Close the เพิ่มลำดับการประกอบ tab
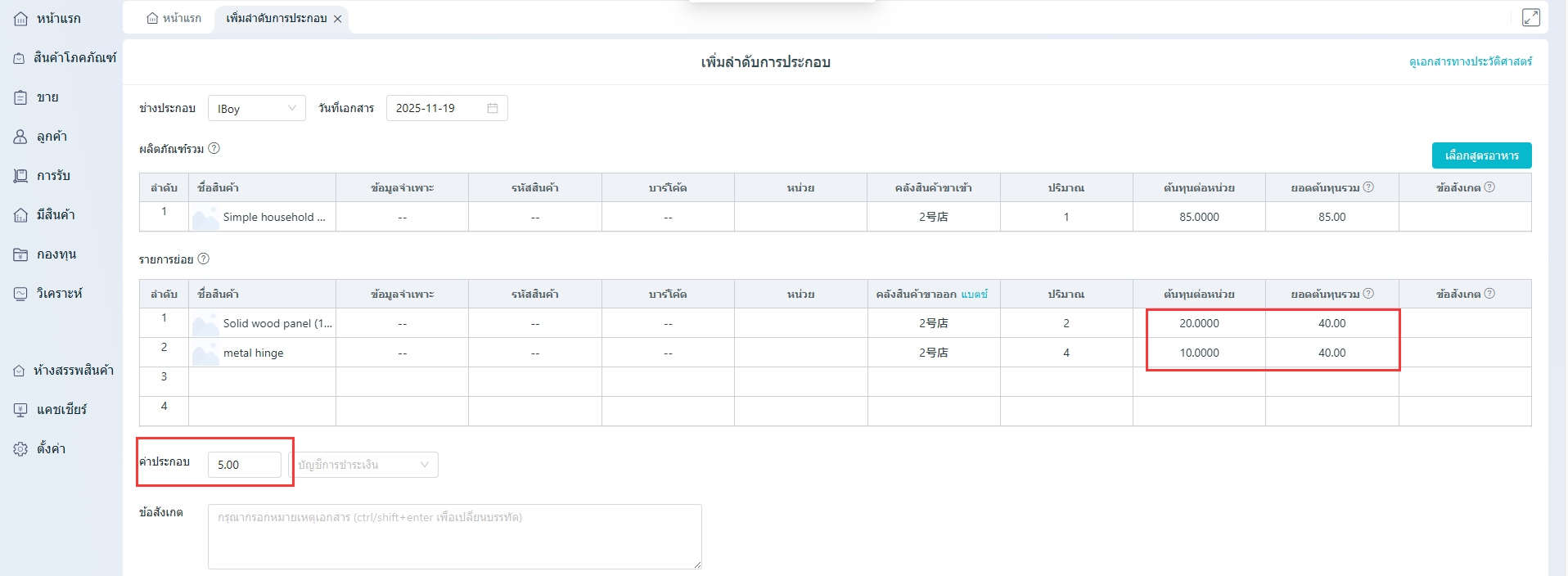 (337, 19)
